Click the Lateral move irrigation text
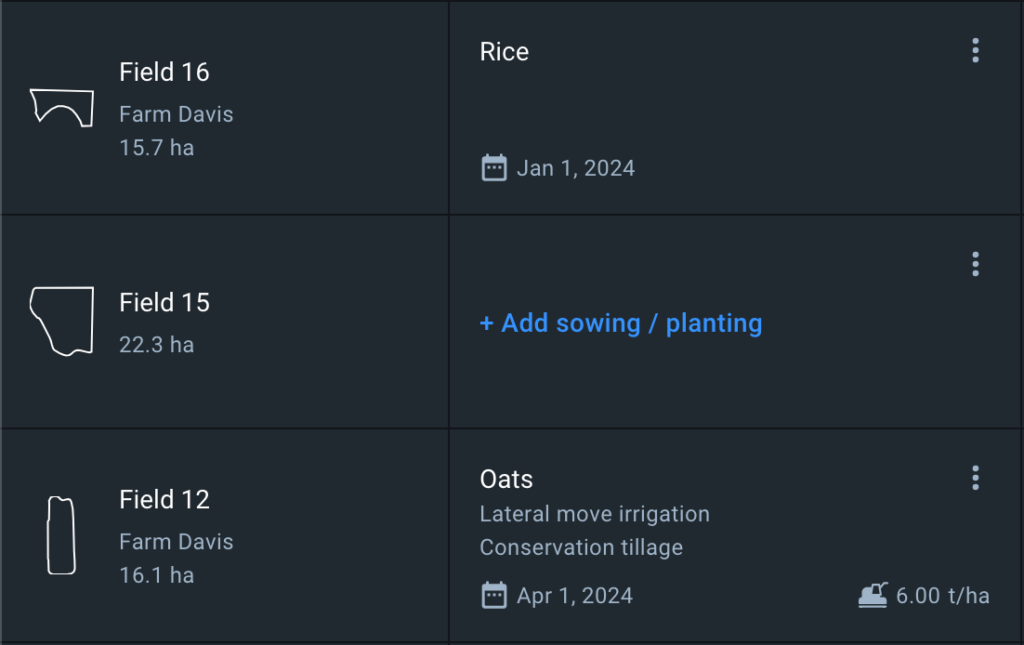Viewport: 1024px width, 645px height. [594, 514]
